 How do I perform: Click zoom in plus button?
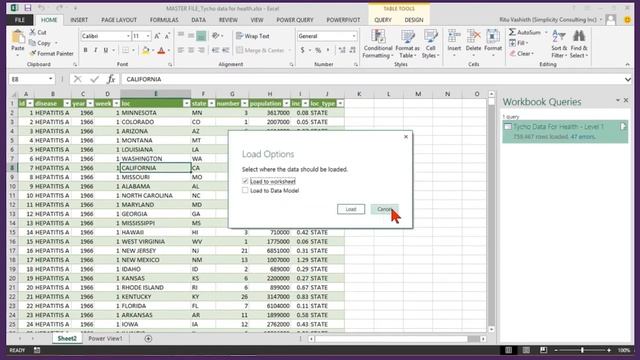[x=609, y=350]
